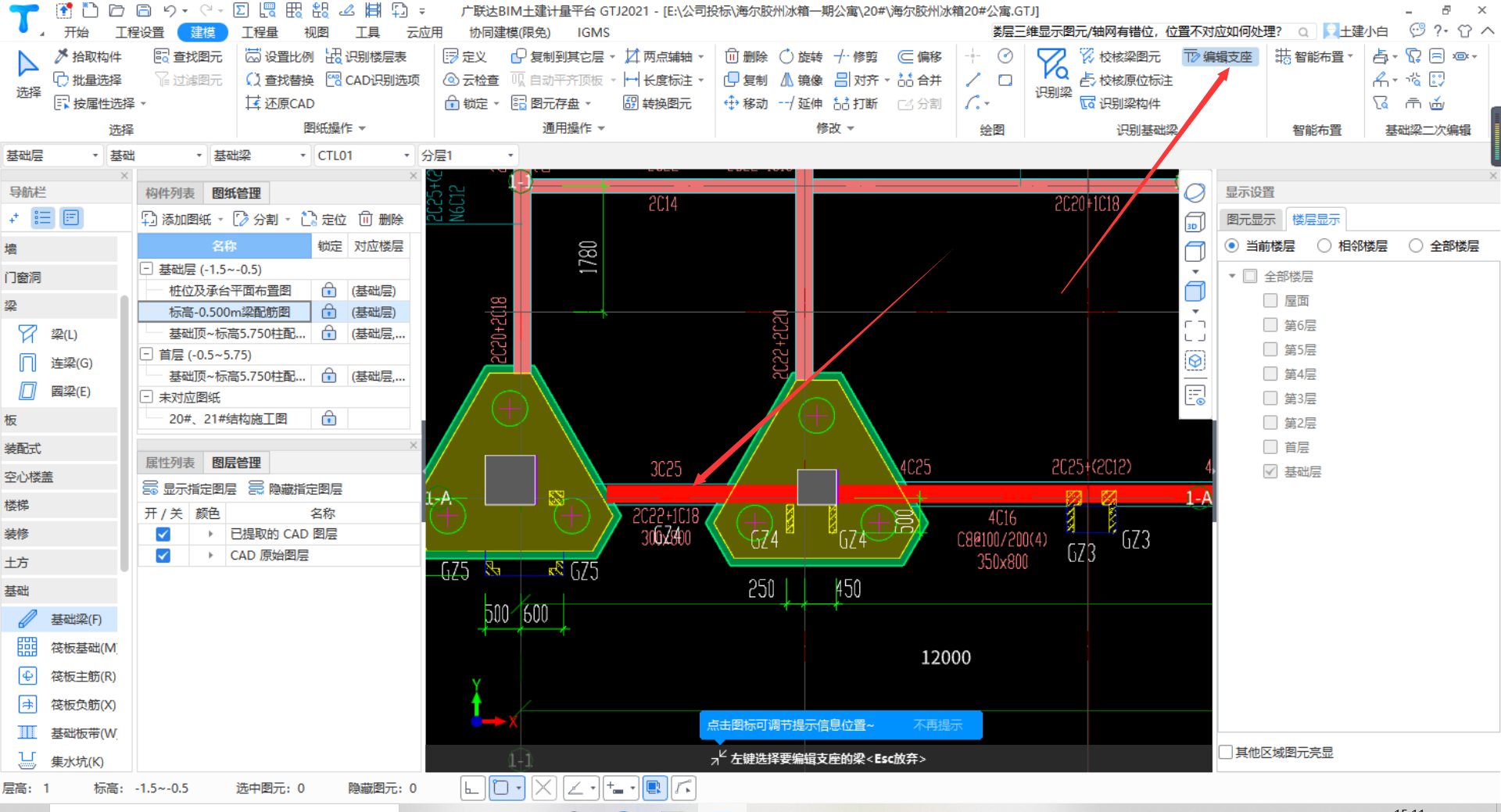
Task: Select 基础梁(F) in navigation list
Action: pos(61,619)
